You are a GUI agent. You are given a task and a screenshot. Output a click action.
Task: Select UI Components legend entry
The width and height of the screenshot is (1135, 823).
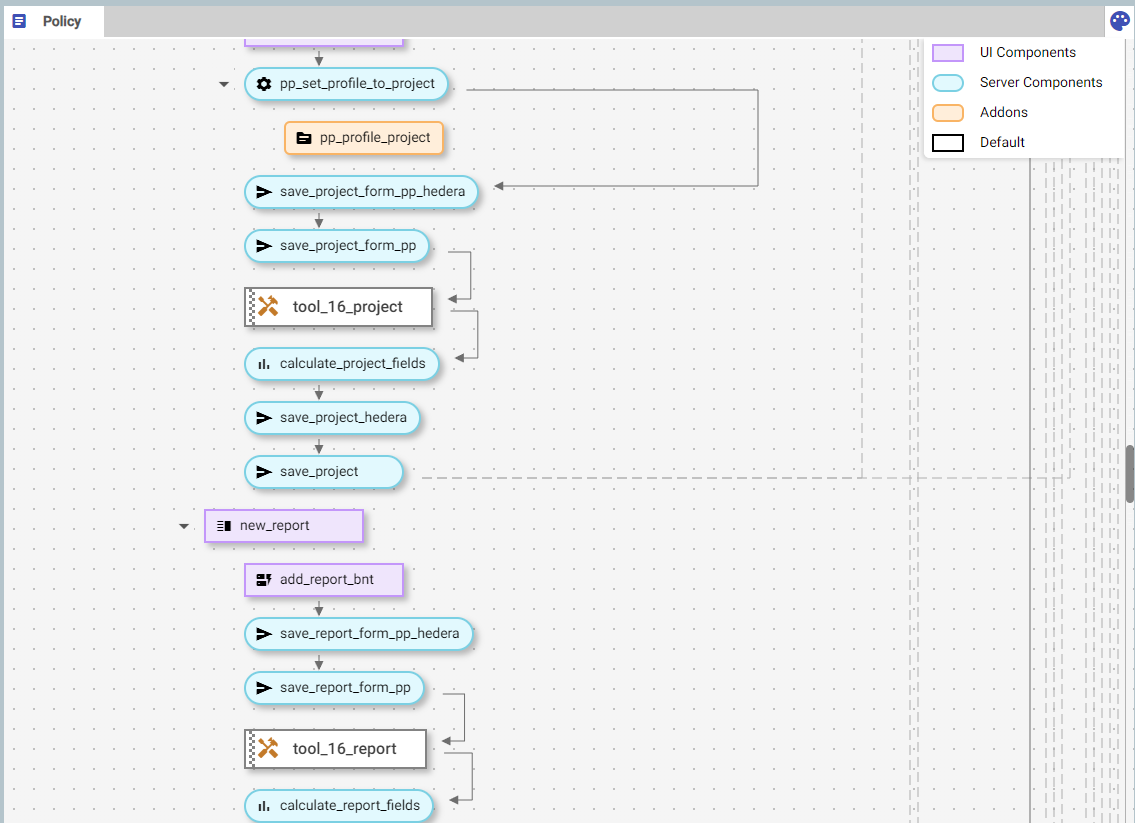[1027, 53]
